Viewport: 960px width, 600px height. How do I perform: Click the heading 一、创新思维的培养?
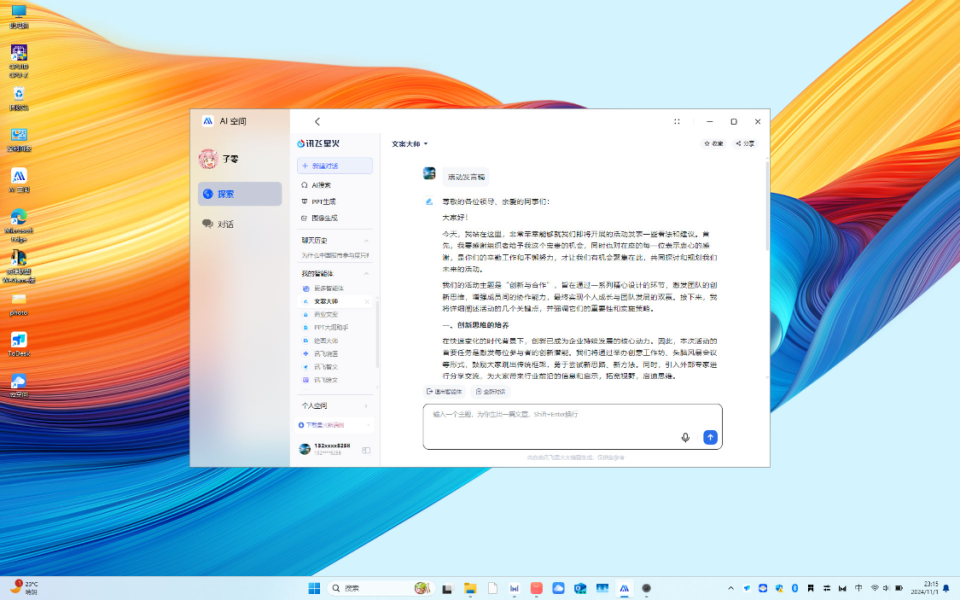475,325
